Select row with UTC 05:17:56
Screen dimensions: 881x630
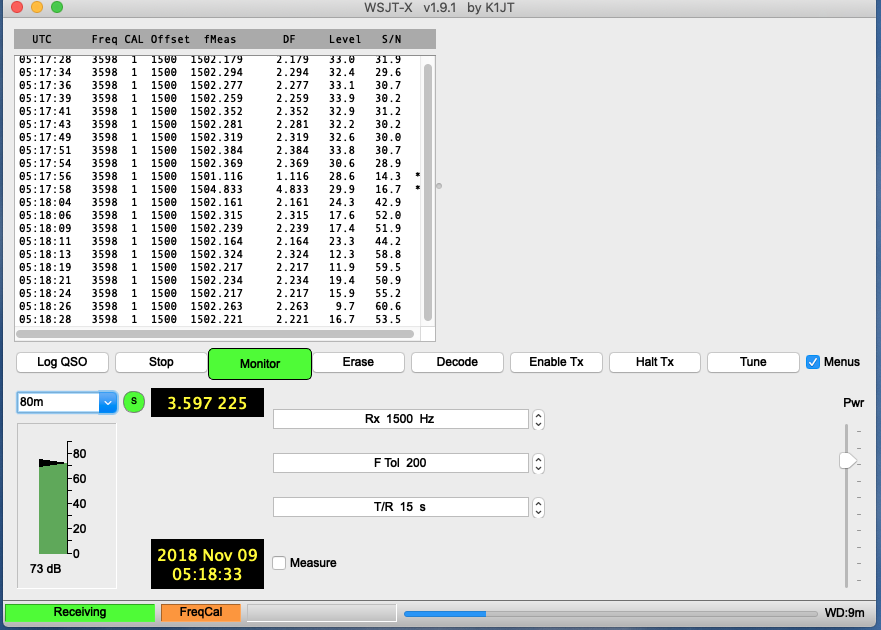[x=219, y=176]
